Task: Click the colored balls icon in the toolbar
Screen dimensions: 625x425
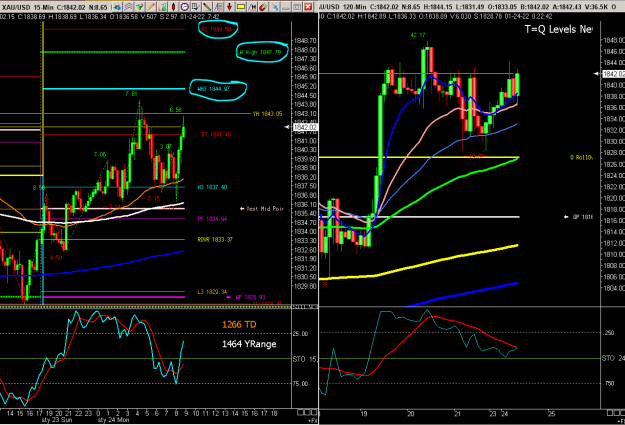Action: [x=117, y=7]
